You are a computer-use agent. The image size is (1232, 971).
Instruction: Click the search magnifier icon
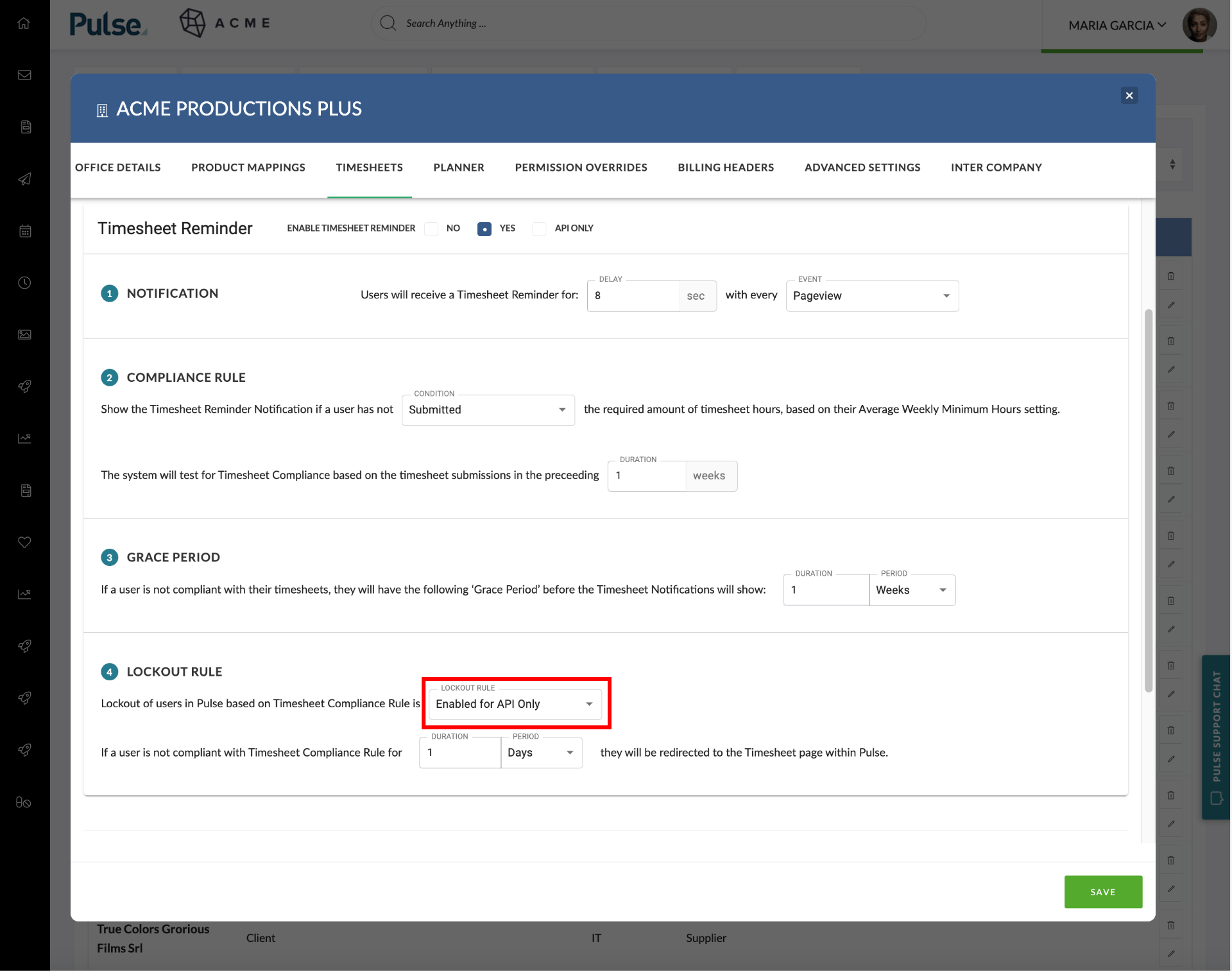click(388, 23)
